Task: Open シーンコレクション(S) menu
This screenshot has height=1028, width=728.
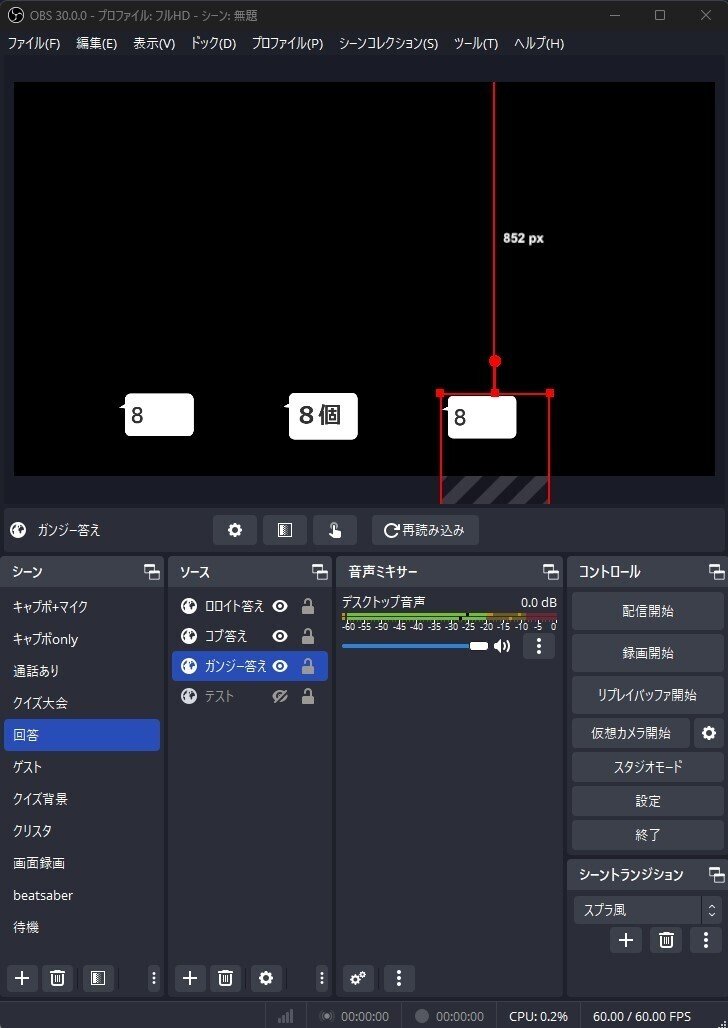Action: pyautogui.click(x=388, y=43)
